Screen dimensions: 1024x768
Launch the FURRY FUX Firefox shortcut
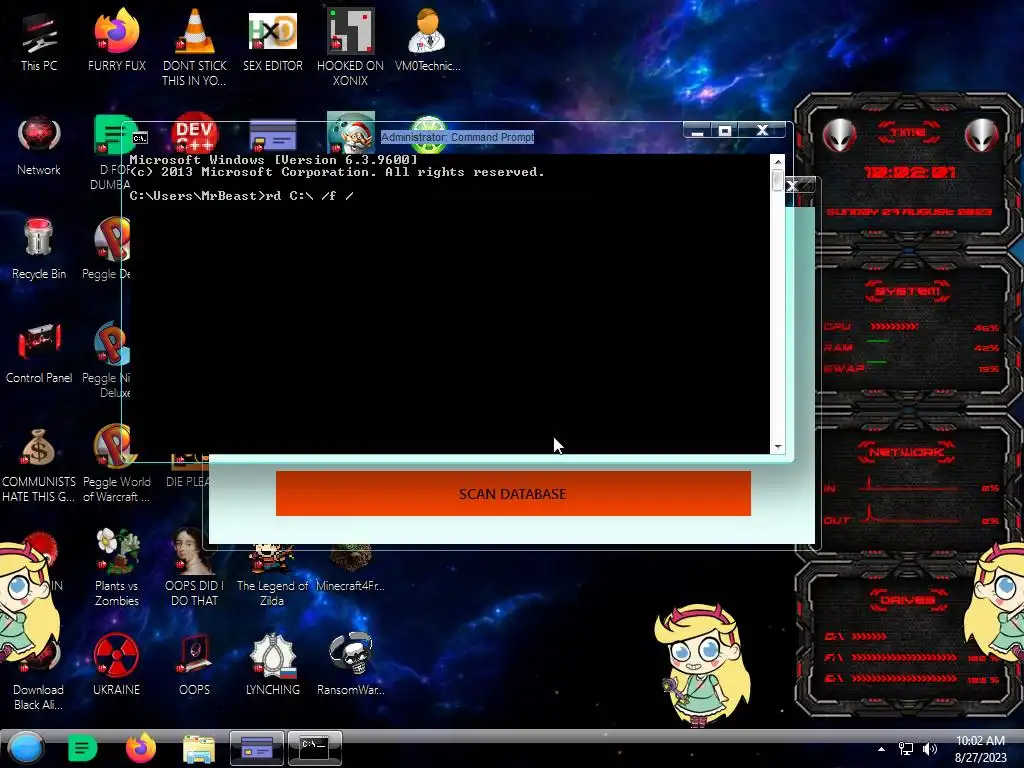click(x=116, y=40)
